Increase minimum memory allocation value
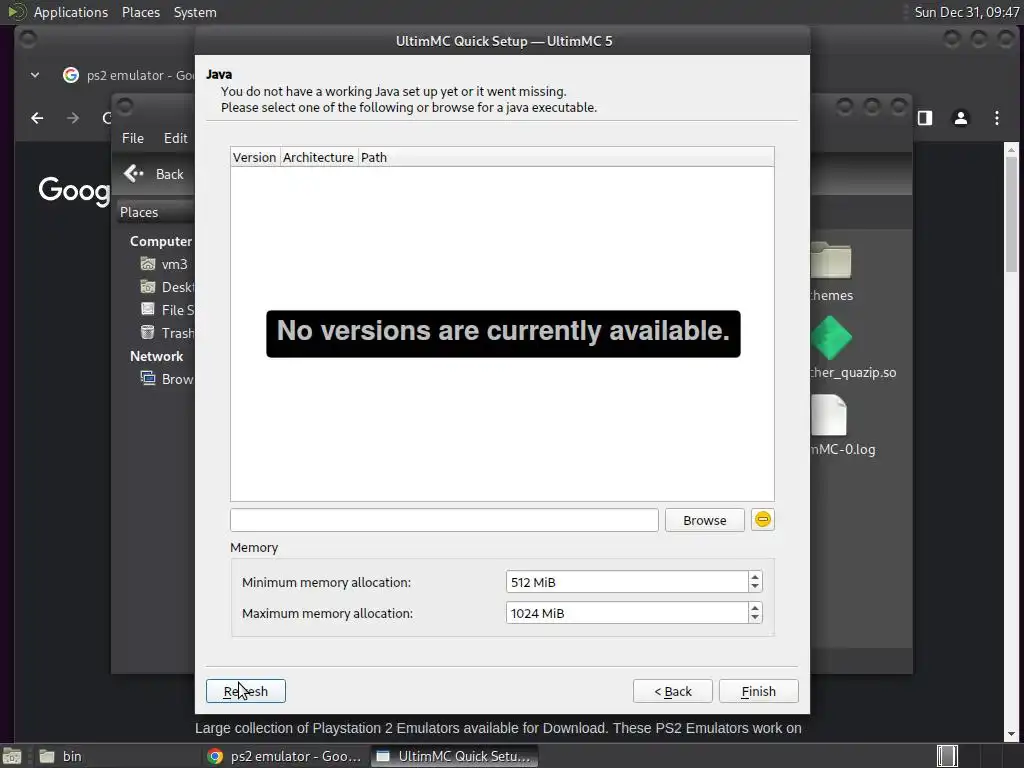 pyautogui.click(x=756, y=577)
